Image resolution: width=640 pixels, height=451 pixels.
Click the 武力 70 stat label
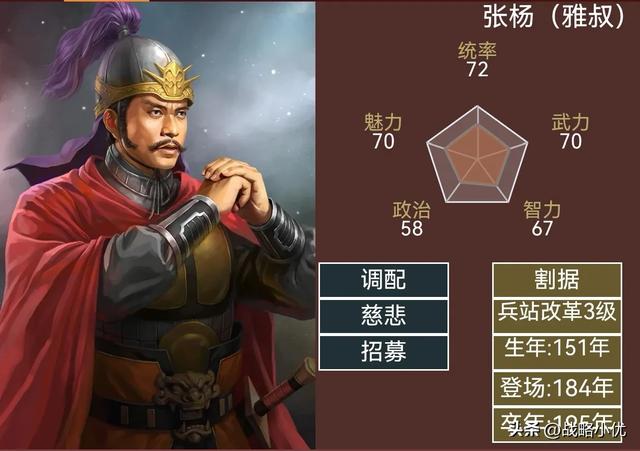click(570, 131)
